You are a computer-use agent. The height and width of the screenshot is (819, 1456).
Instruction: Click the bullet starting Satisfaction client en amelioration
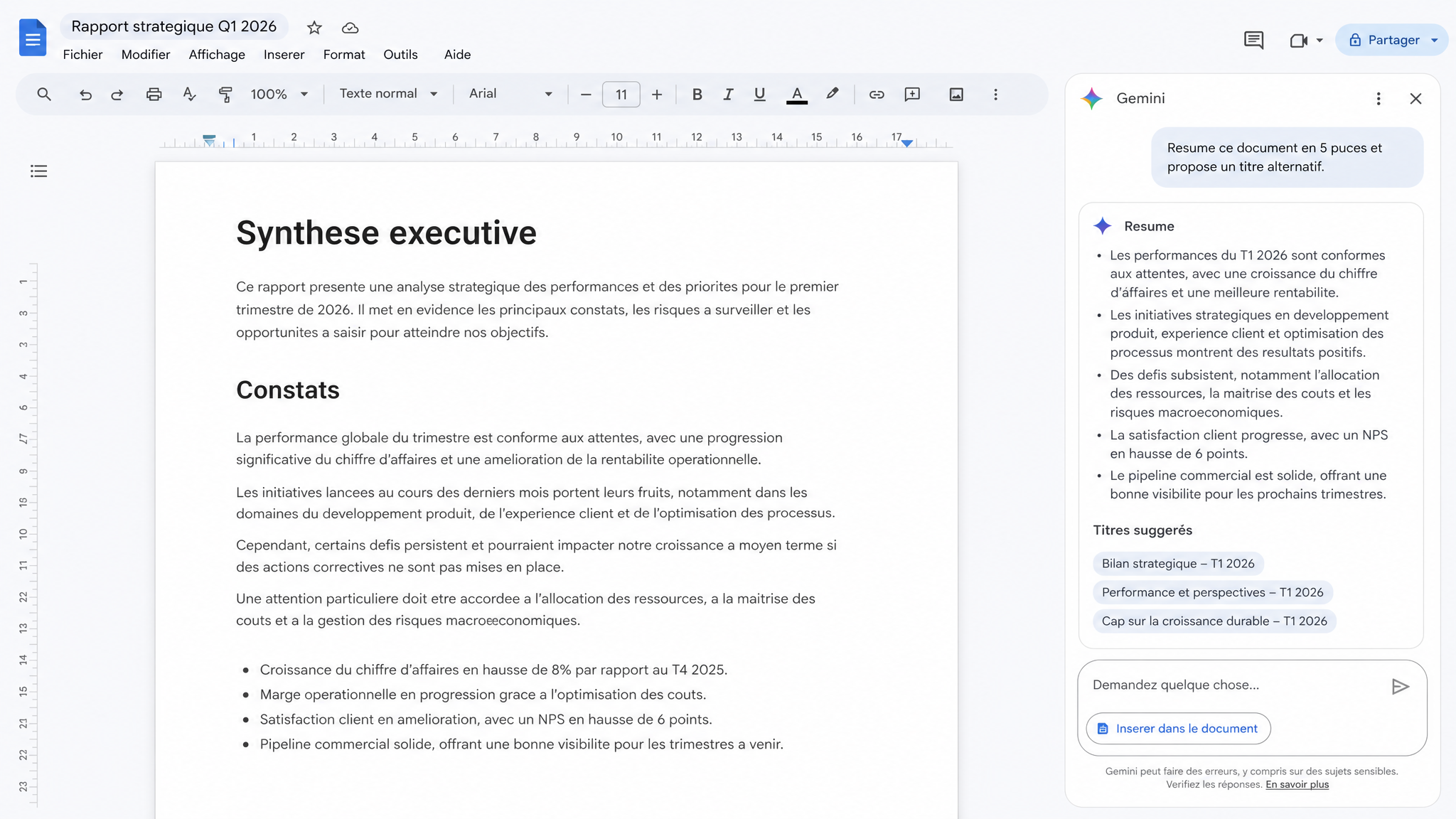coord(486,719)
